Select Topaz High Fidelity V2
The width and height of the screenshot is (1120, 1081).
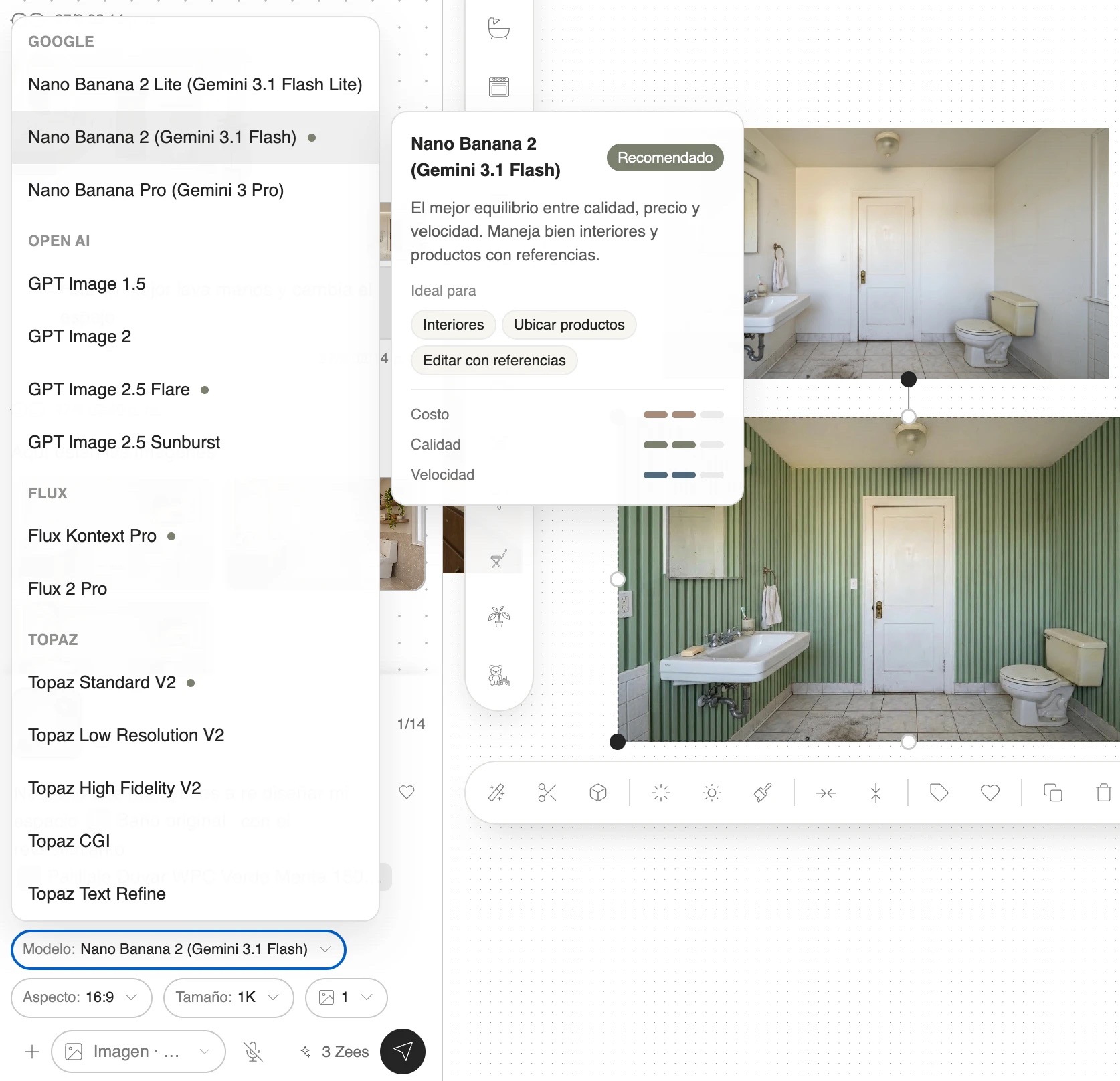[x=195, y=788]
